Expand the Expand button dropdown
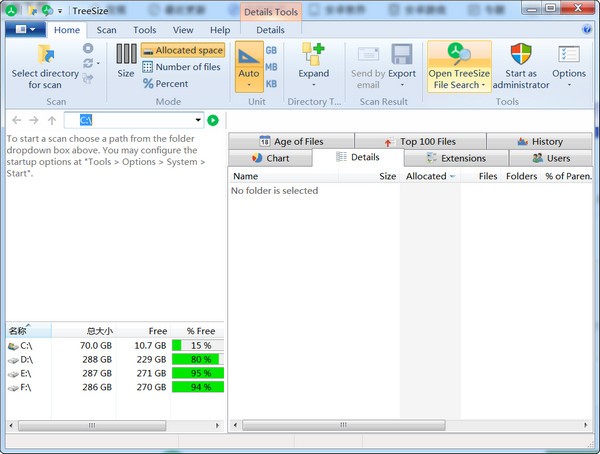The image size is (600, 454). (313, 86)
